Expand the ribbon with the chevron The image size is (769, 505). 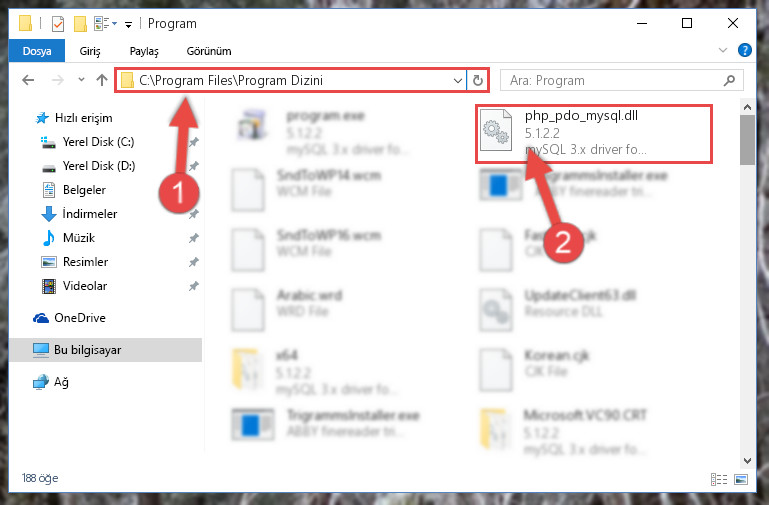[722, 50]
